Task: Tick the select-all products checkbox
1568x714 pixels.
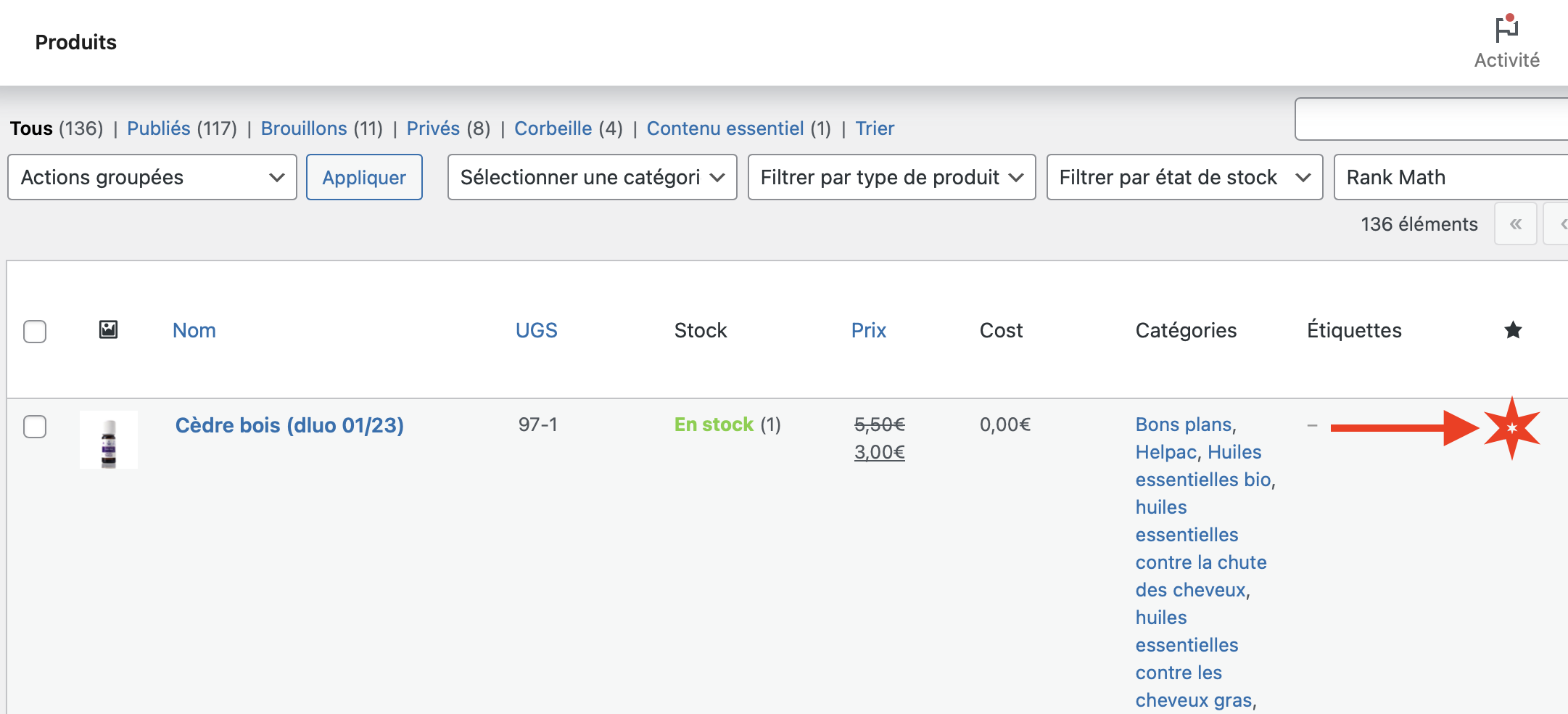Action: click(x=35, y=331)
